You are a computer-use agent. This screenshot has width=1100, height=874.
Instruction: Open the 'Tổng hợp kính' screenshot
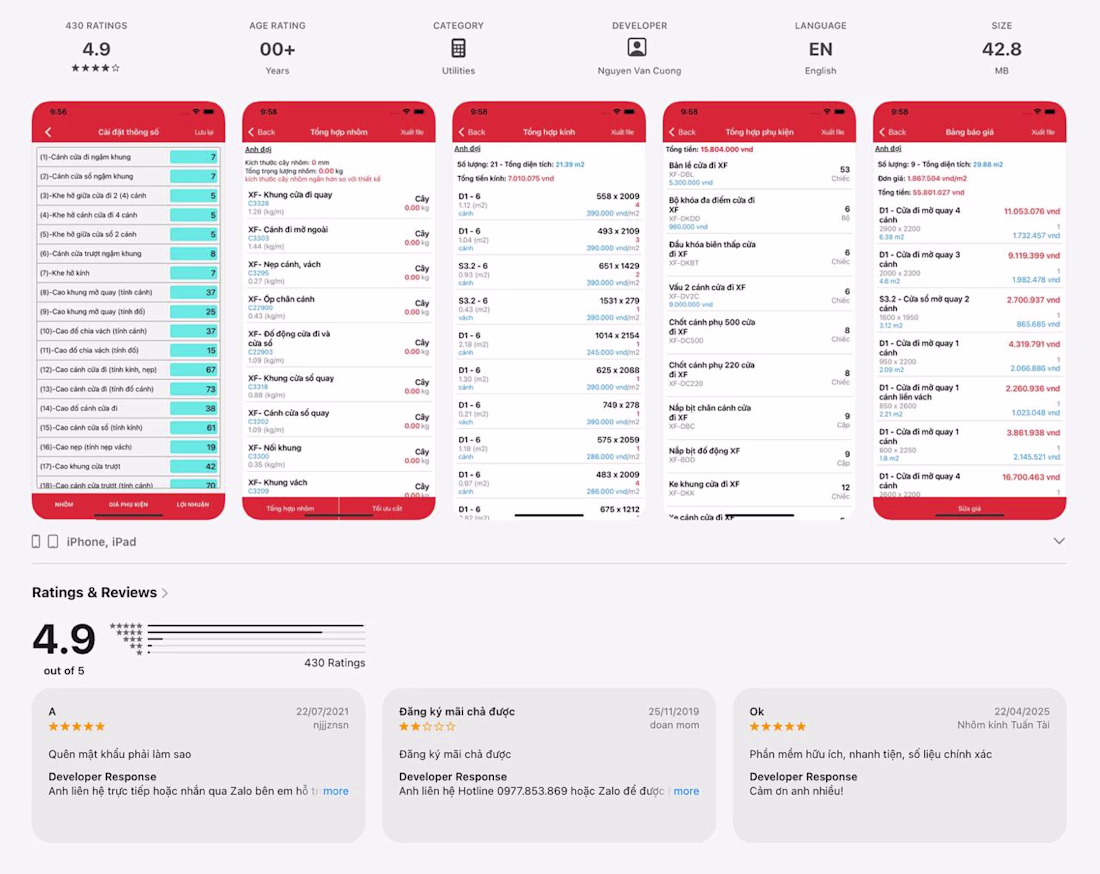[x=549, y=310]
